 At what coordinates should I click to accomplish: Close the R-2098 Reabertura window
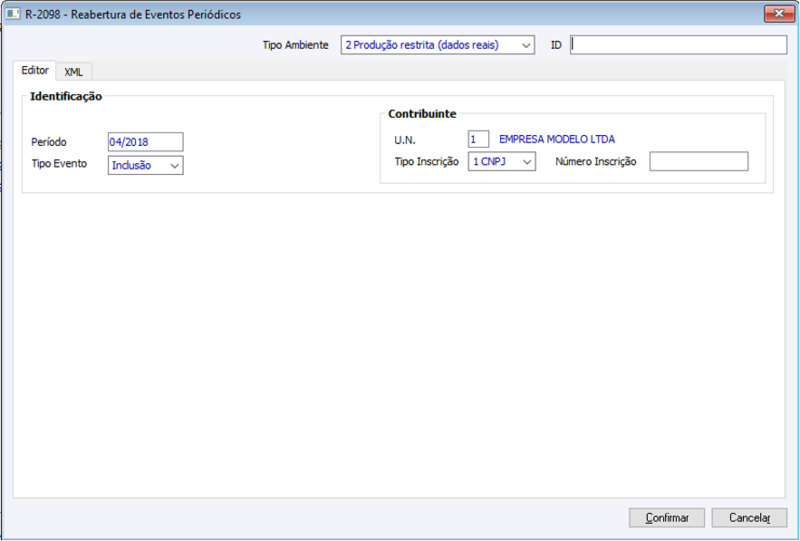click(x=779, y=14)
